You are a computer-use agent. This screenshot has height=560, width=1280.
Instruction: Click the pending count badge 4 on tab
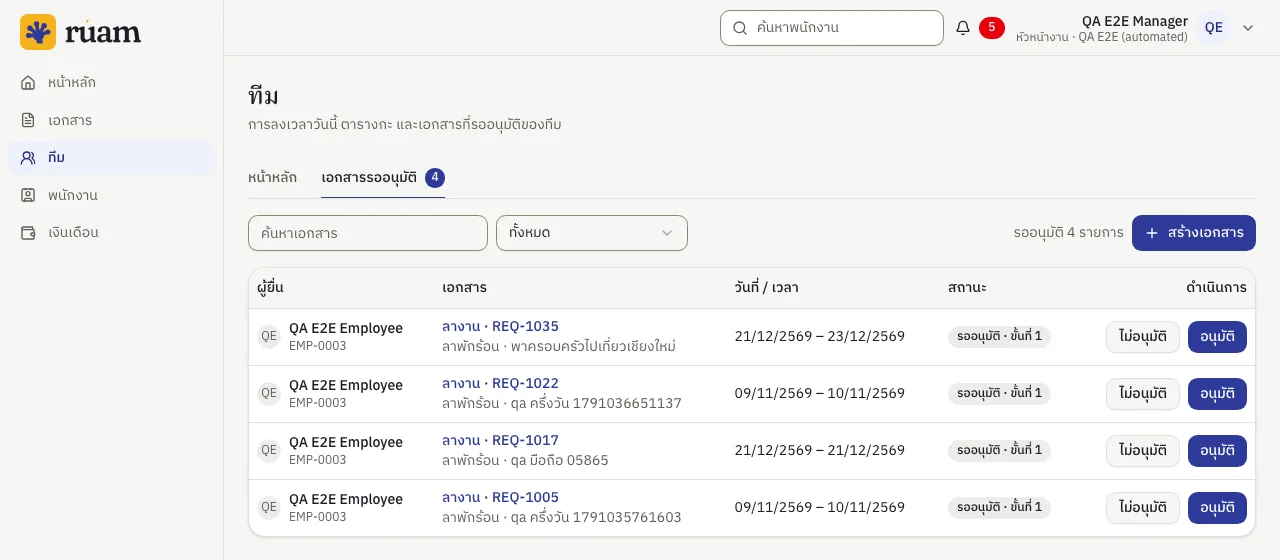[x=435, y=177]
